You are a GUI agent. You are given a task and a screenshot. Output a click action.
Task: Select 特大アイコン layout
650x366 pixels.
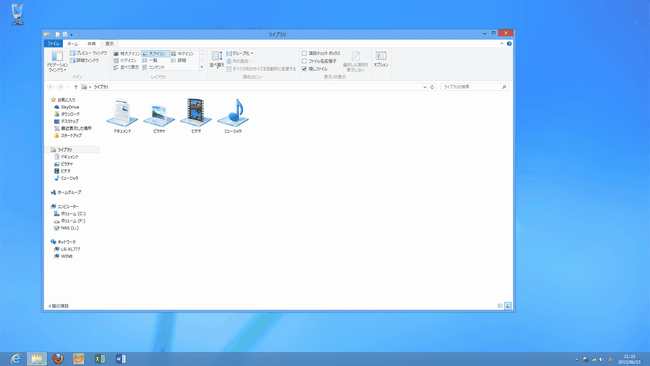(x=127, y=54)
